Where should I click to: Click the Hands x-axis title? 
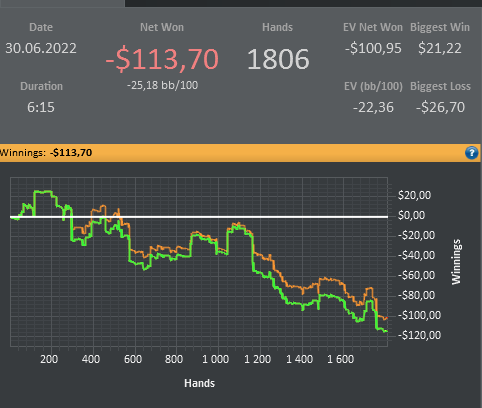click(199, 383)
